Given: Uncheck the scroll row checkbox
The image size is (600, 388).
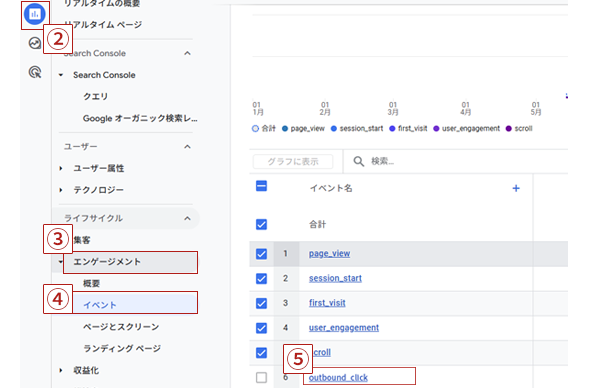Looking at the screenshot, I should [x=261, y=352].
